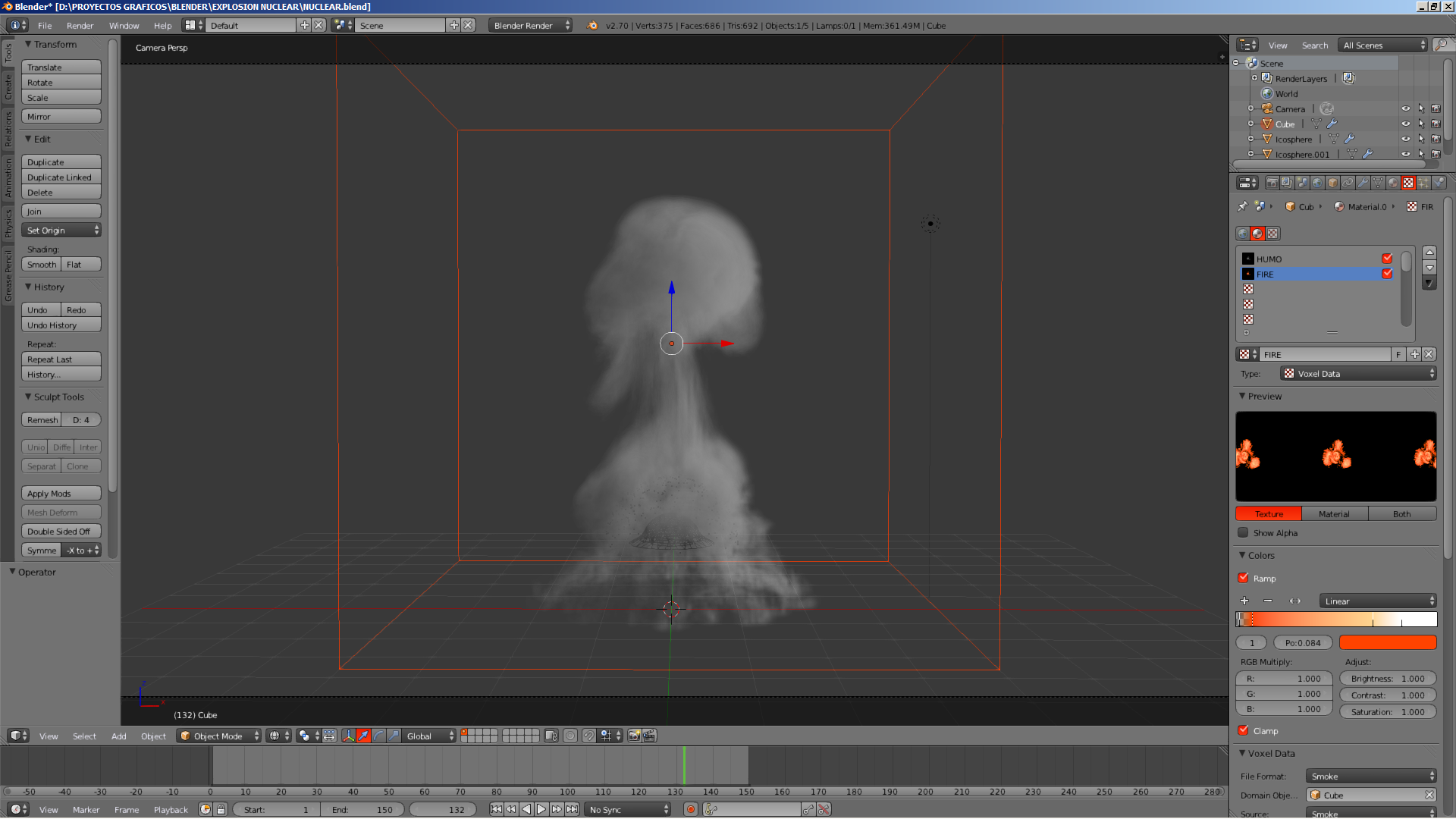Click the OpenGL render active viewport icon
The width and height of the screenshot is (1456, 819).
click(635, 736)
